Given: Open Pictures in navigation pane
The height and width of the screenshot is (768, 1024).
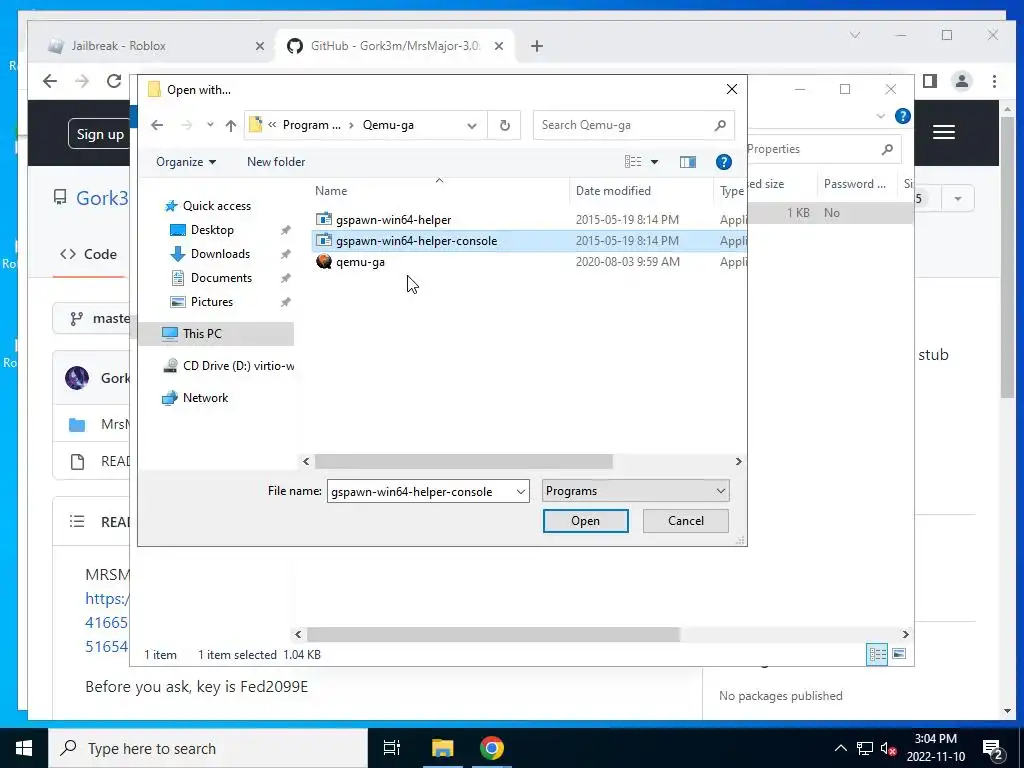Looking at the screenshot, I should click(212, 302).
